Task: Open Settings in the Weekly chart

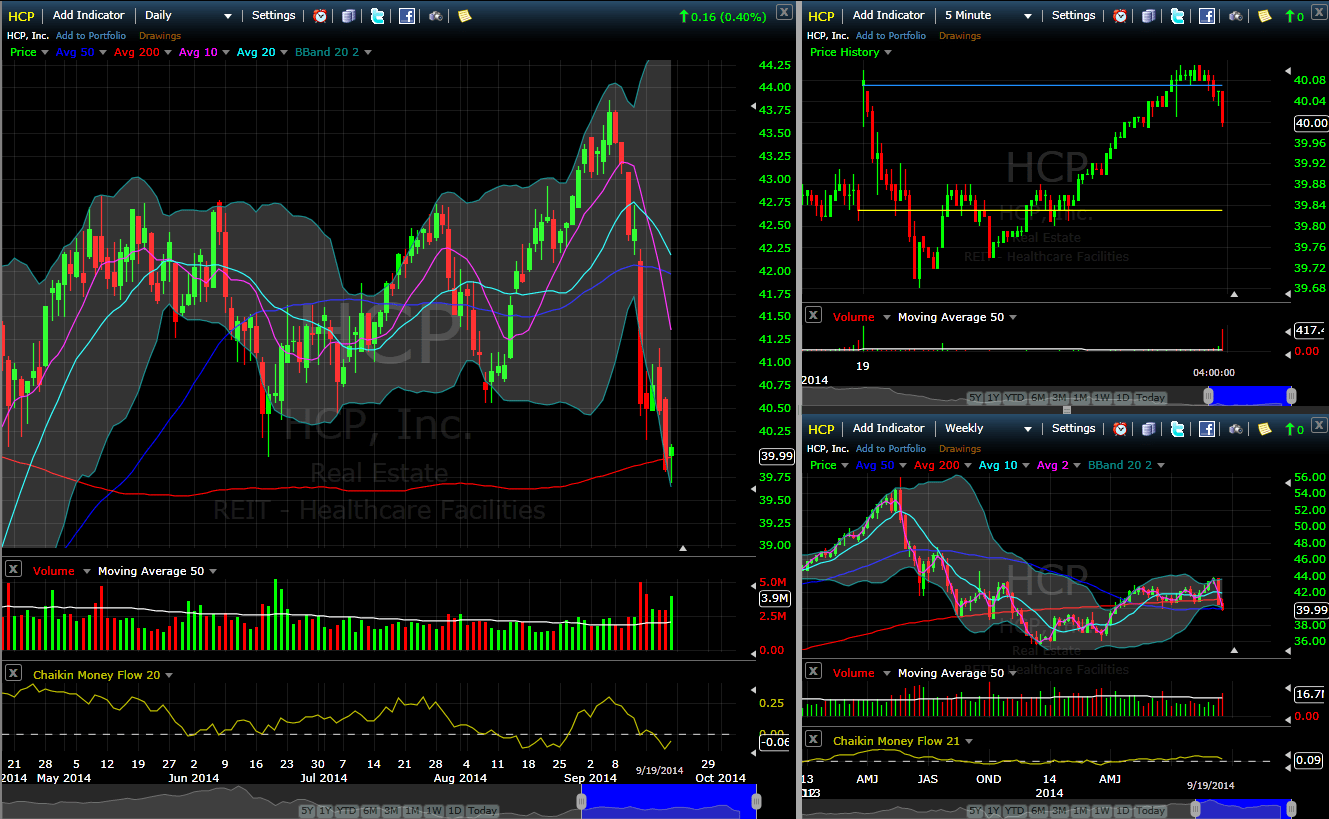Action: pos(1073,429)
